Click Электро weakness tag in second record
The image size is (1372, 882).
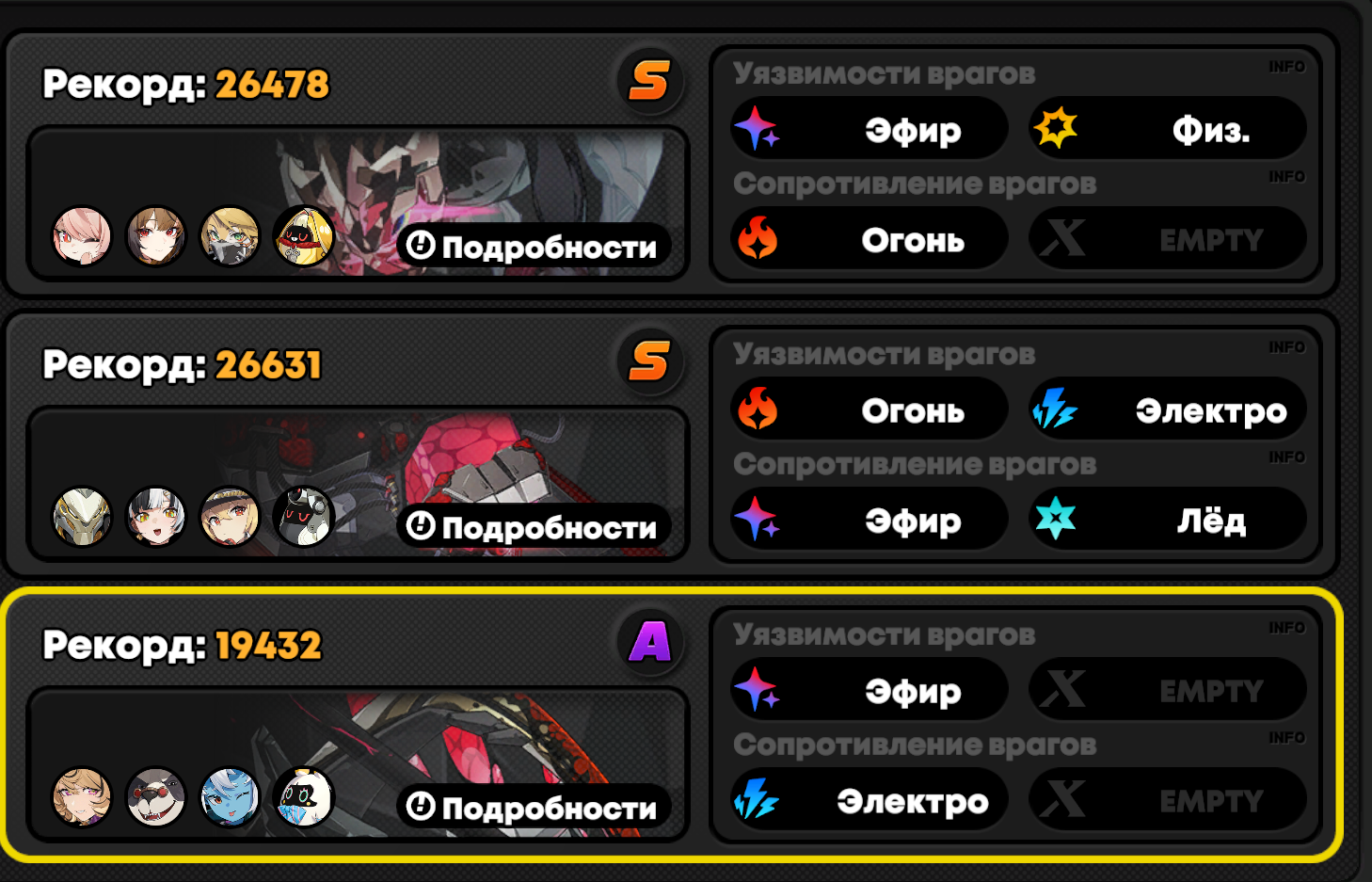1167,409
